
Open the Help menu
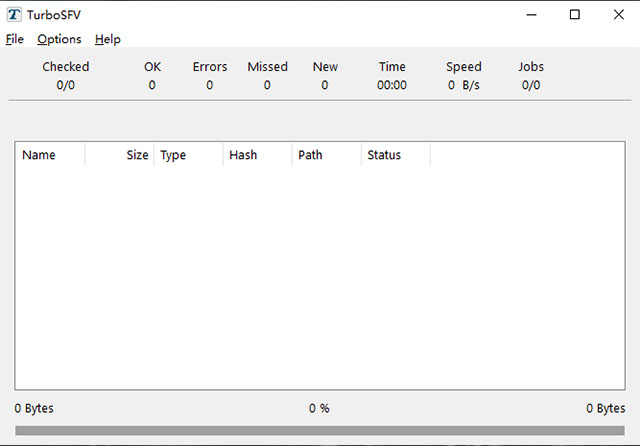(108, 39)
